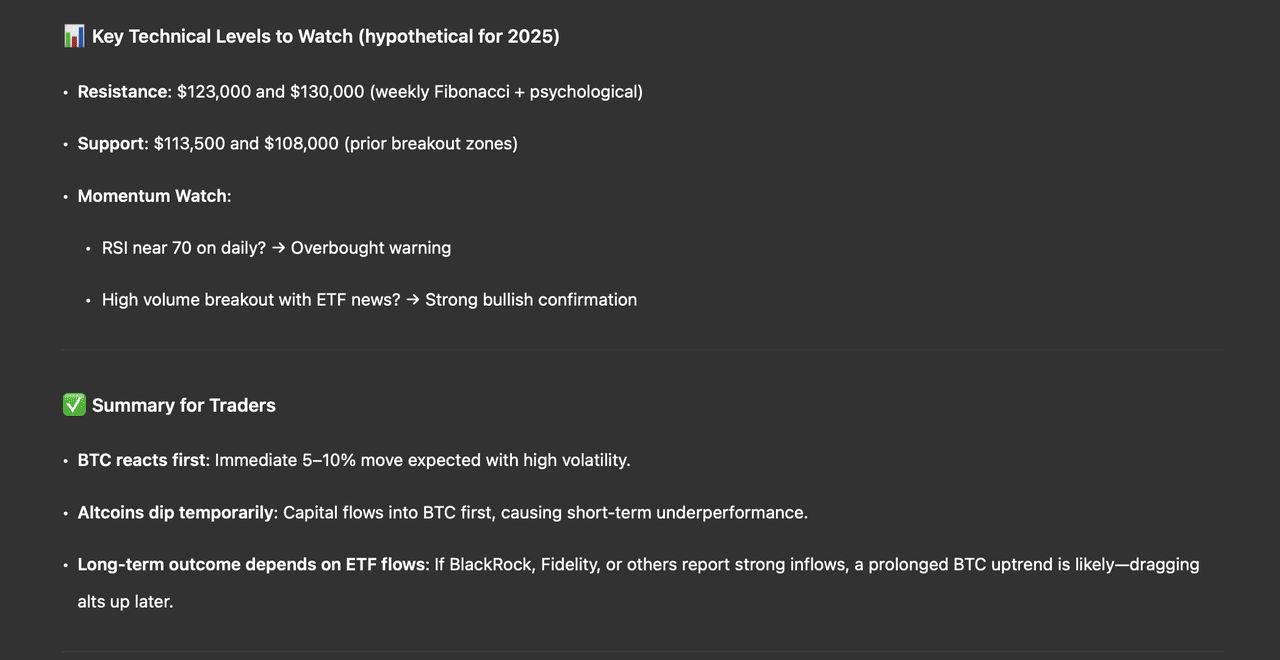Click the Key Technical Levels to Watch heading
This screenshot has height=660, width=1280.
coord(326,37)
